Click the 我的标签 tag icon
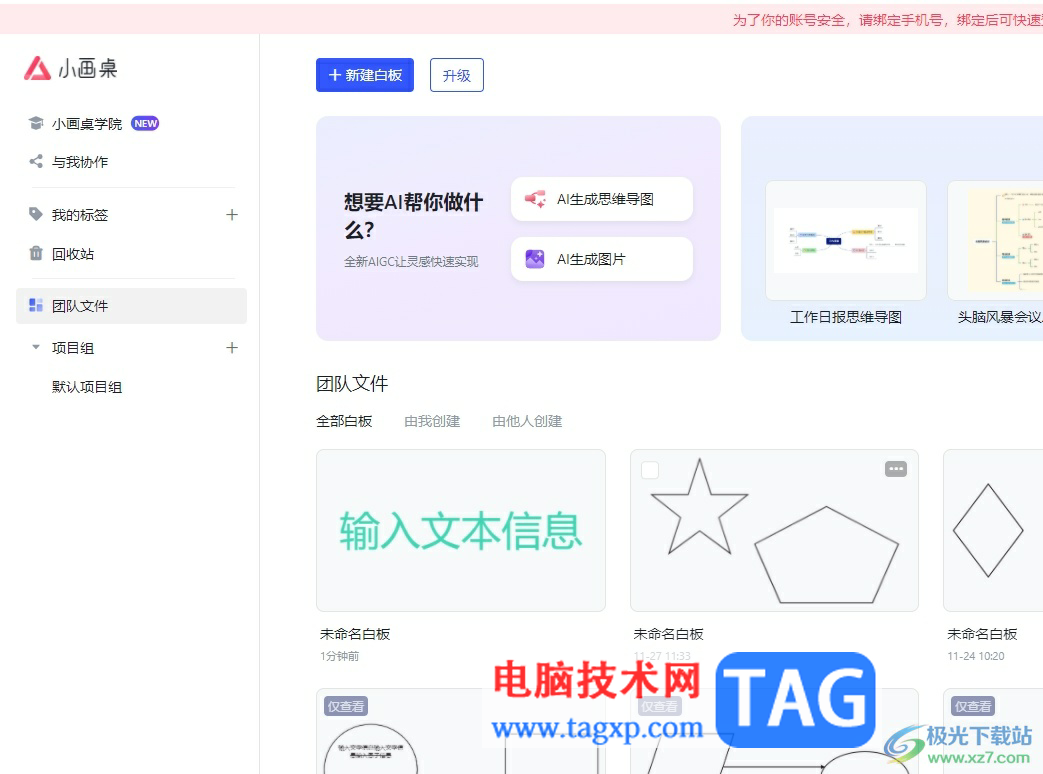The height and width of the screenshot is (774, 1043). [x=36, y=214]
